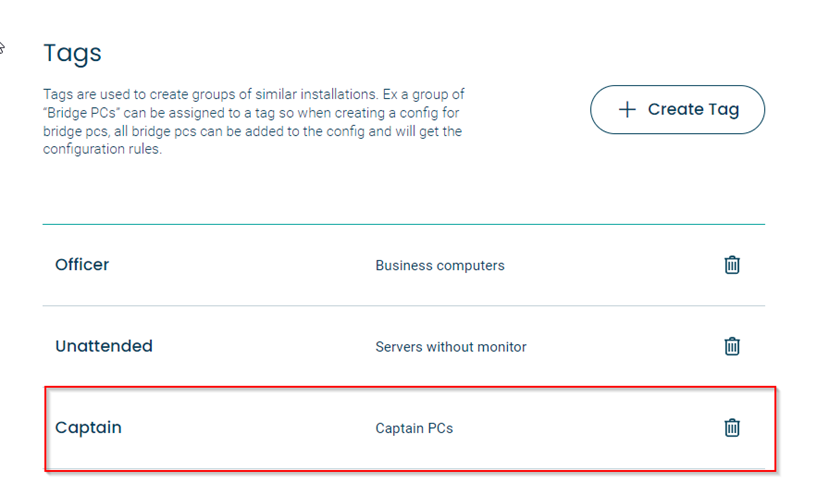This screenshot has width=817, height=483.
Task: Remove the Captain tag with trash icon
Action: pos(732,427)
